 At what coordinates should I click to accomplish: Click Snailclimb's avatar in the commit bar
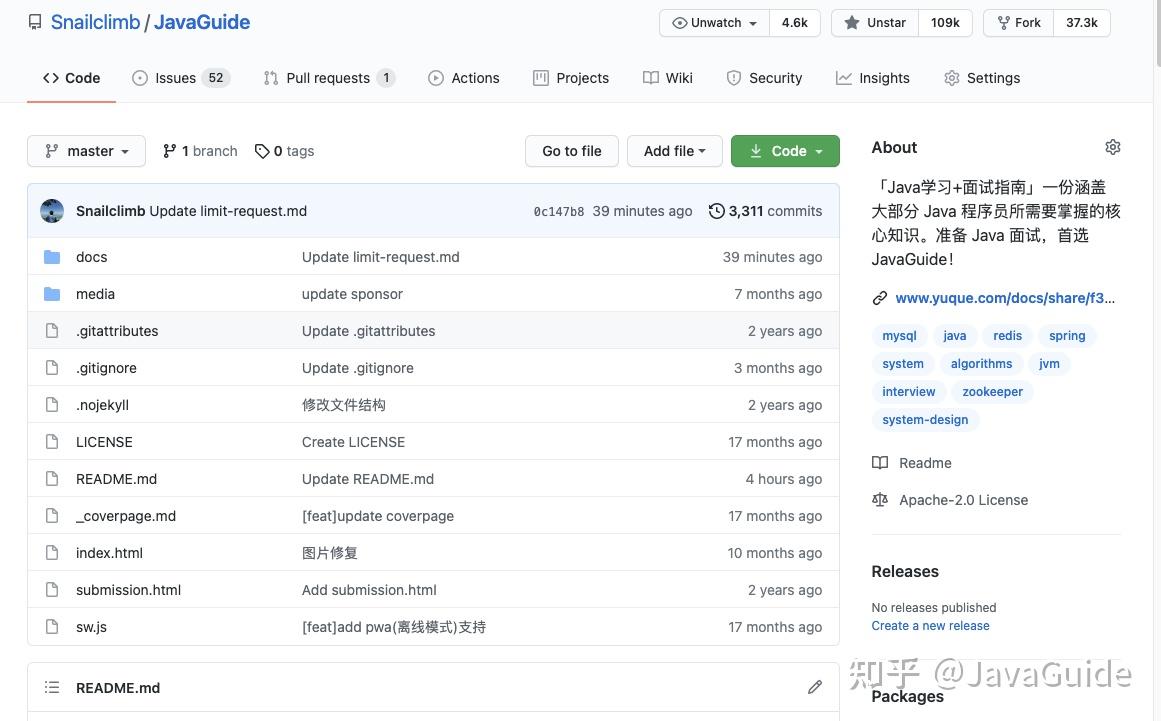[52, 211]
